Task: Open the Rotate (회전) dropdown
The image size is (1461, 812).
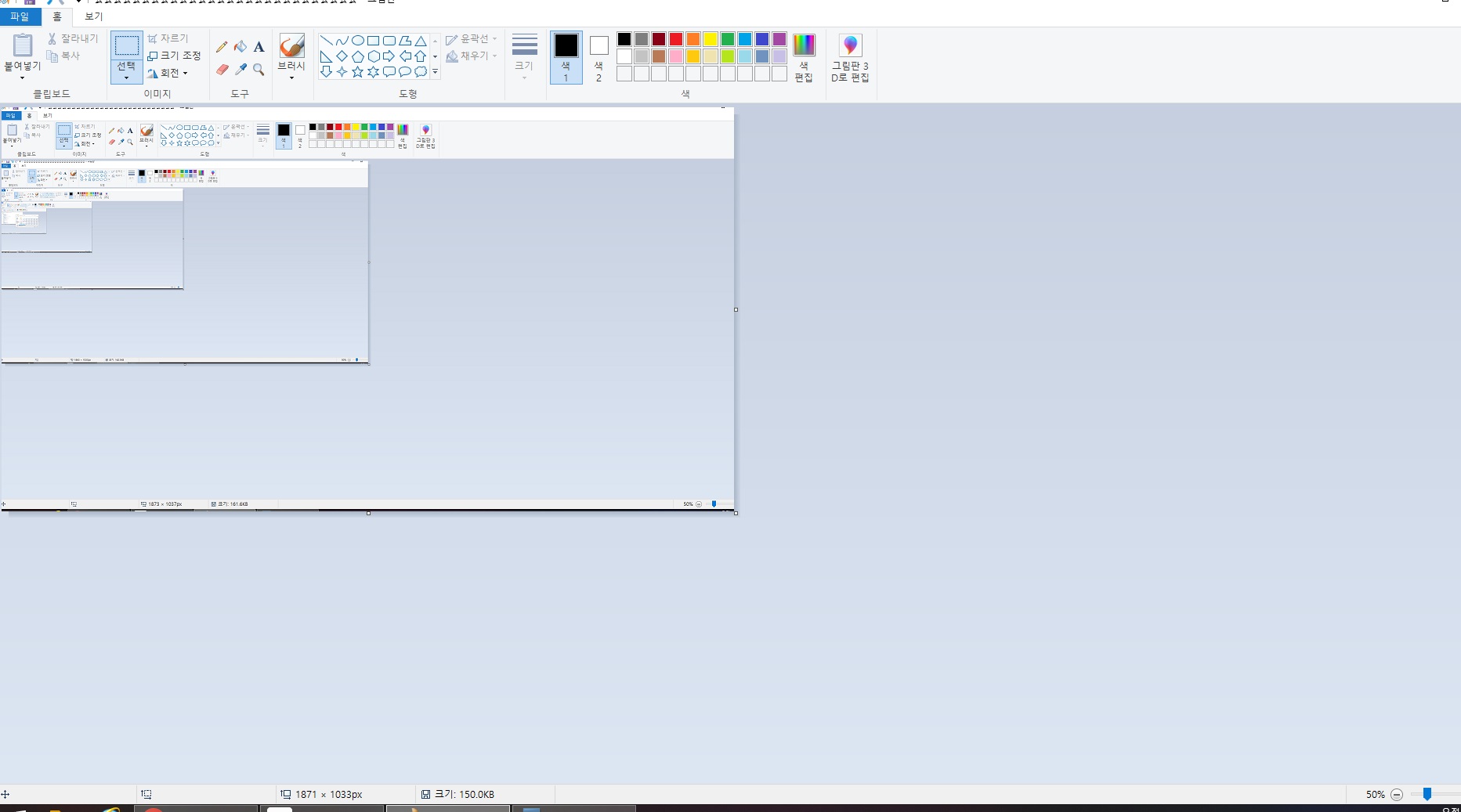Action: point(168,73)
